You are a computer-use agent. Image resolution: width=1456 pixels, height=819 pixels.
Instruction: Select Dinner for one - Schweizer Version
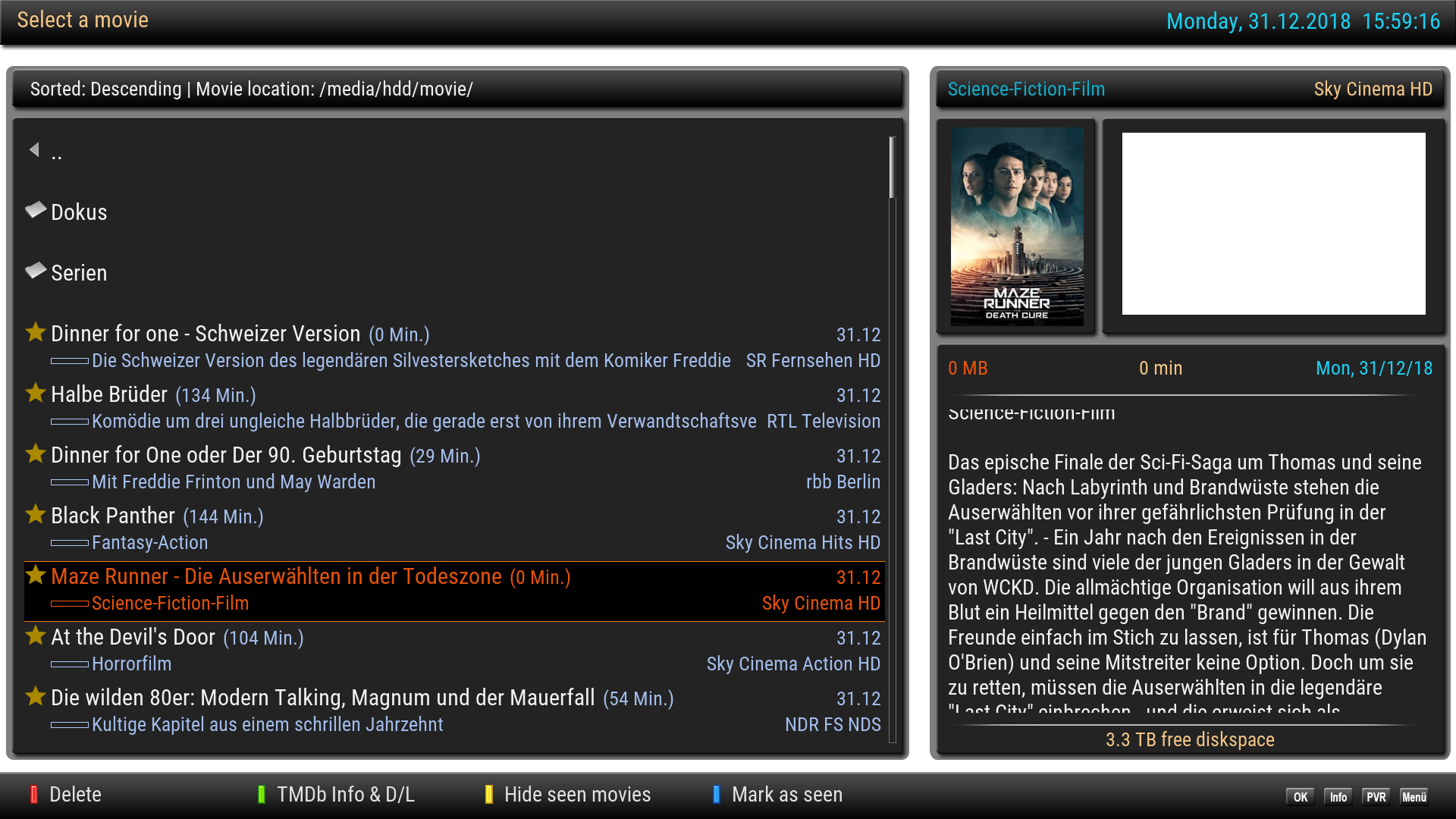[205, 334]
